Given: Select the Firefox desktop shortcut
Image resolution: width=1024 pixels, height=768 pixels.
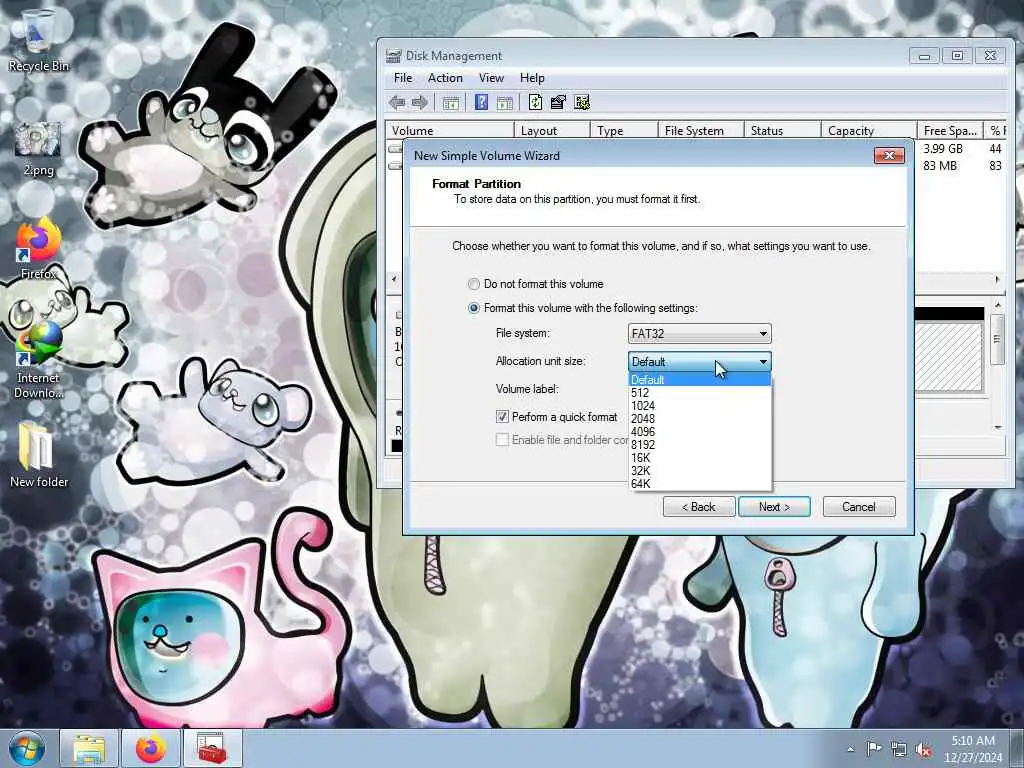Looking at the screenshot, I should [x=39, y=250].
